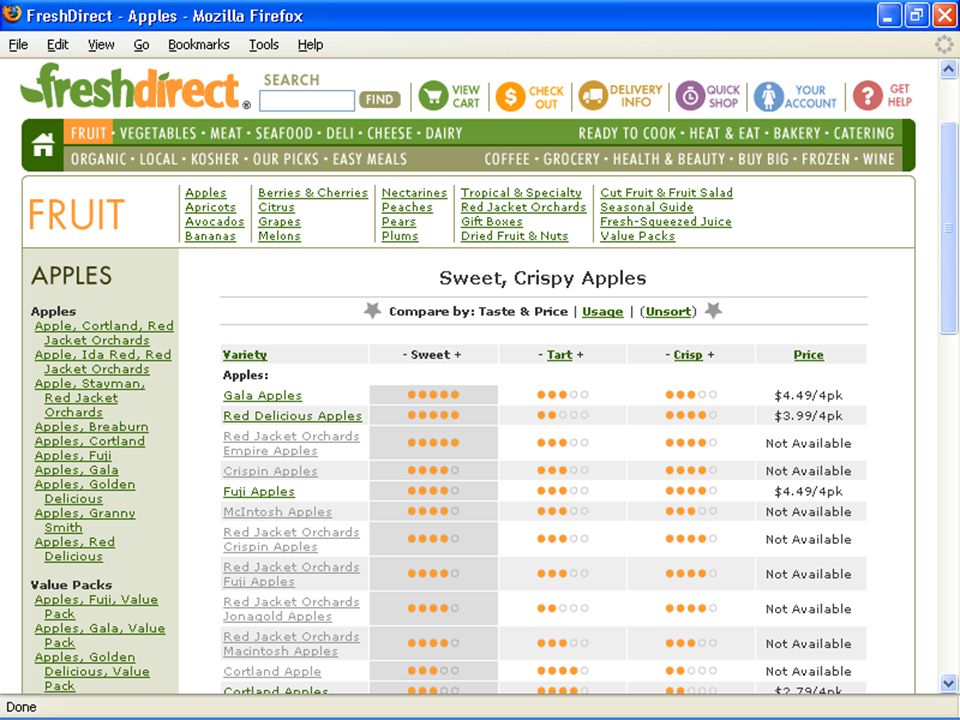Open the Edit menu
This screenshot has height=720, width=960.
(58, 45)
